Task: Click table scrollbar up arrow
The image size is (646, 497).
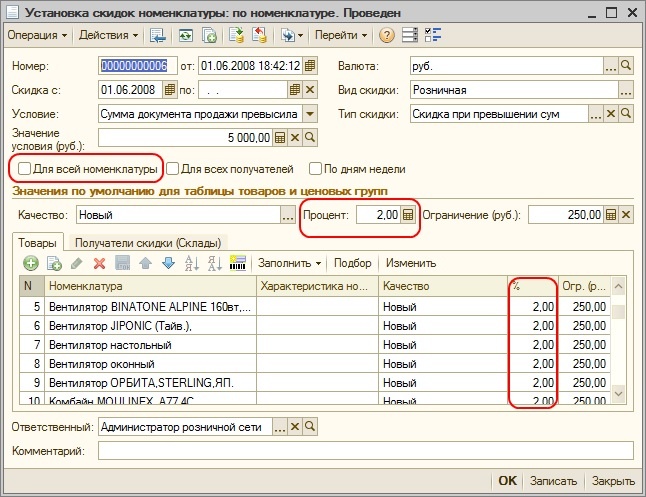Action: click(618, 286)
